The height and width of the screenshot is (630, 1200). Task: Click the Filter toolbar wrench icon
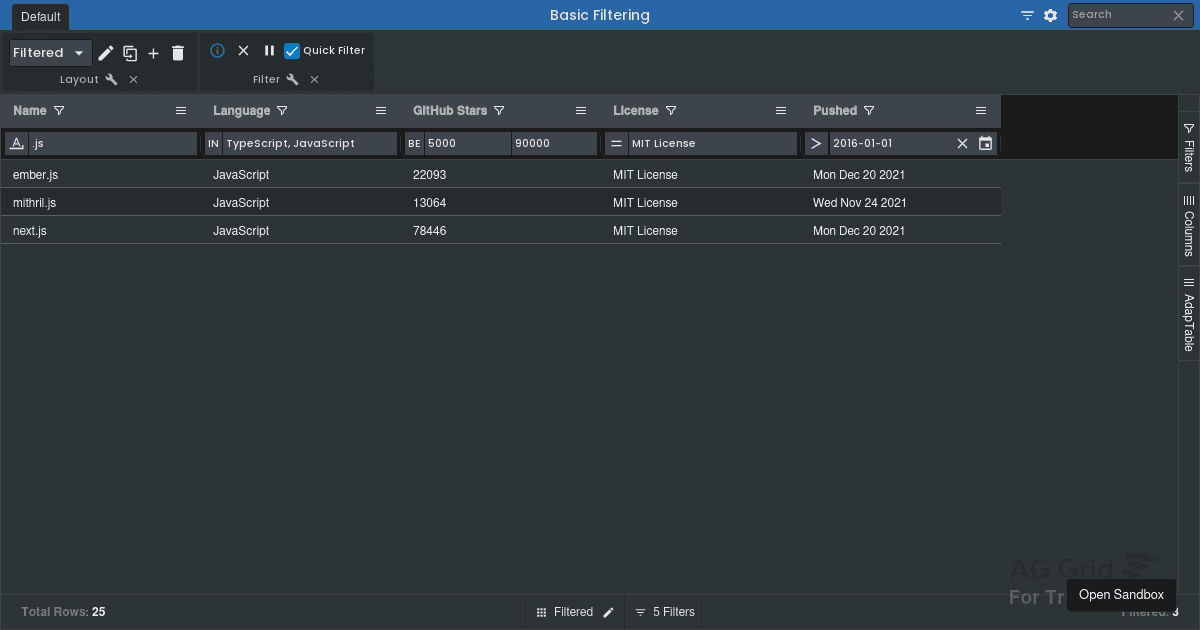pyautogui.click(x=292, y=80)
